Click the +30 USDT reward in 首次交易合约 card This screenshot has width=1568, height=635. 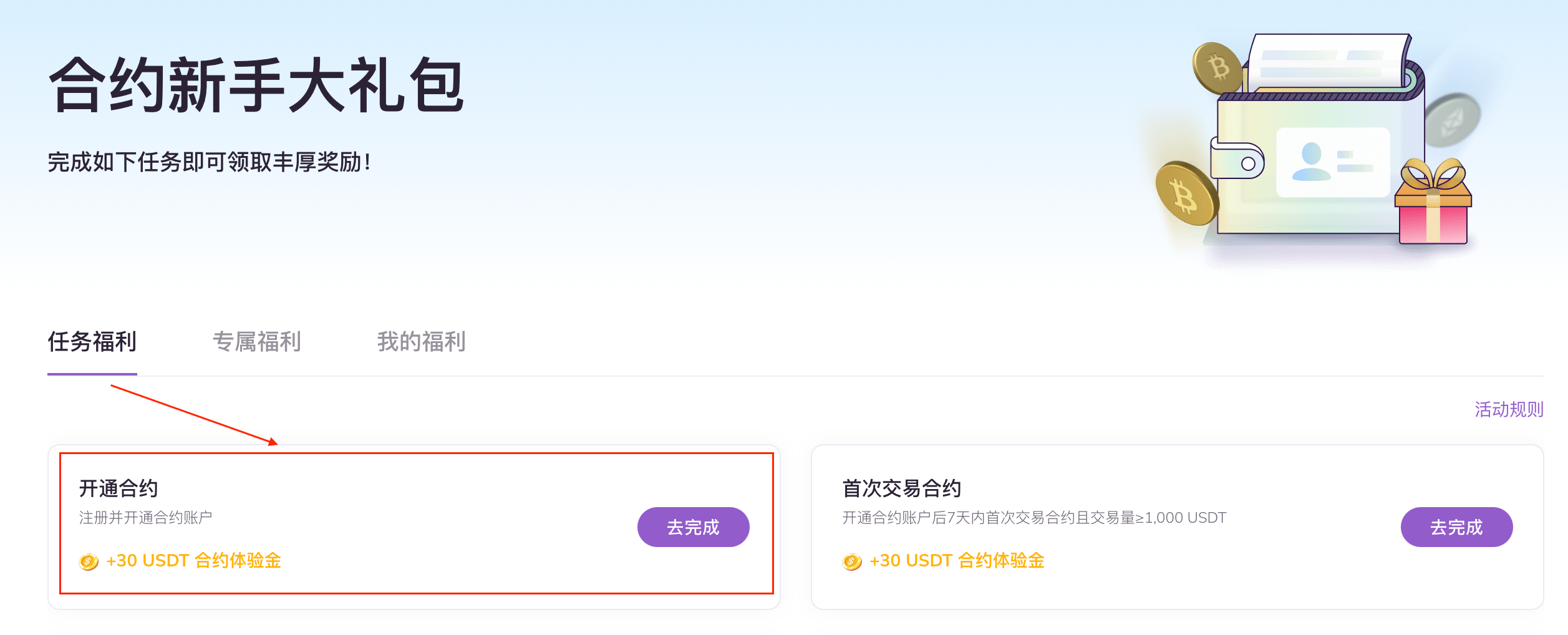pos(957,561)
